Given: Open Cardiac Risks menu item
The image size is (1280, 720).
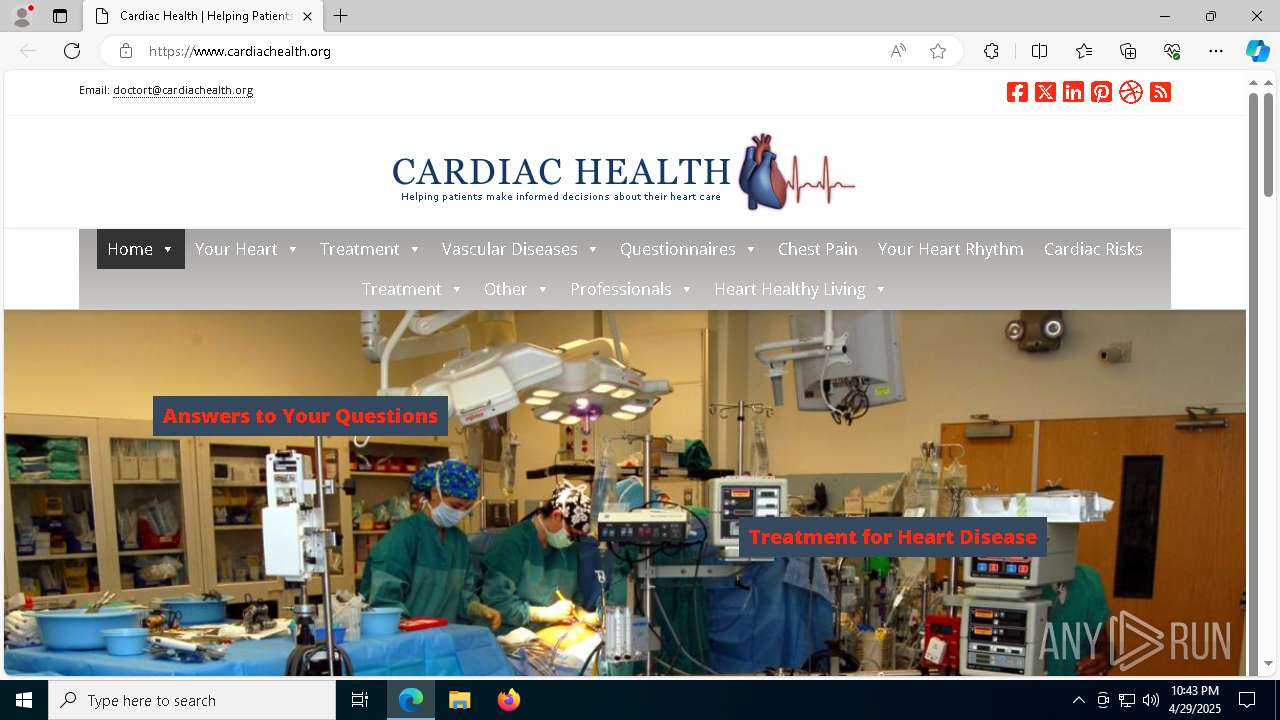Looking at the screenshot, I should pos(1093,249).
